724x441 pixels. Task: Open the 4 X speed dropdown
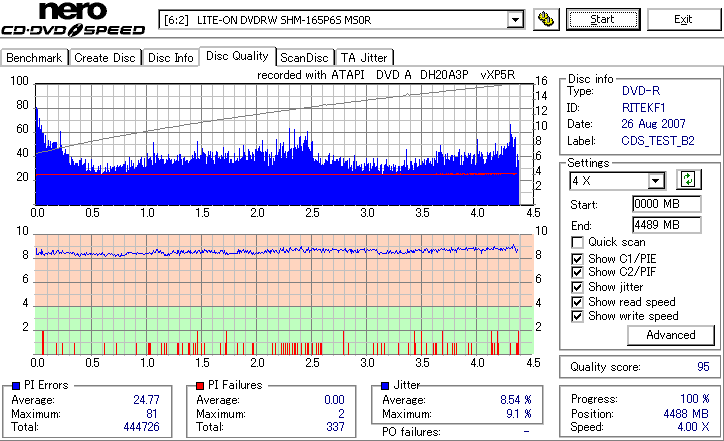pos(655,181)
